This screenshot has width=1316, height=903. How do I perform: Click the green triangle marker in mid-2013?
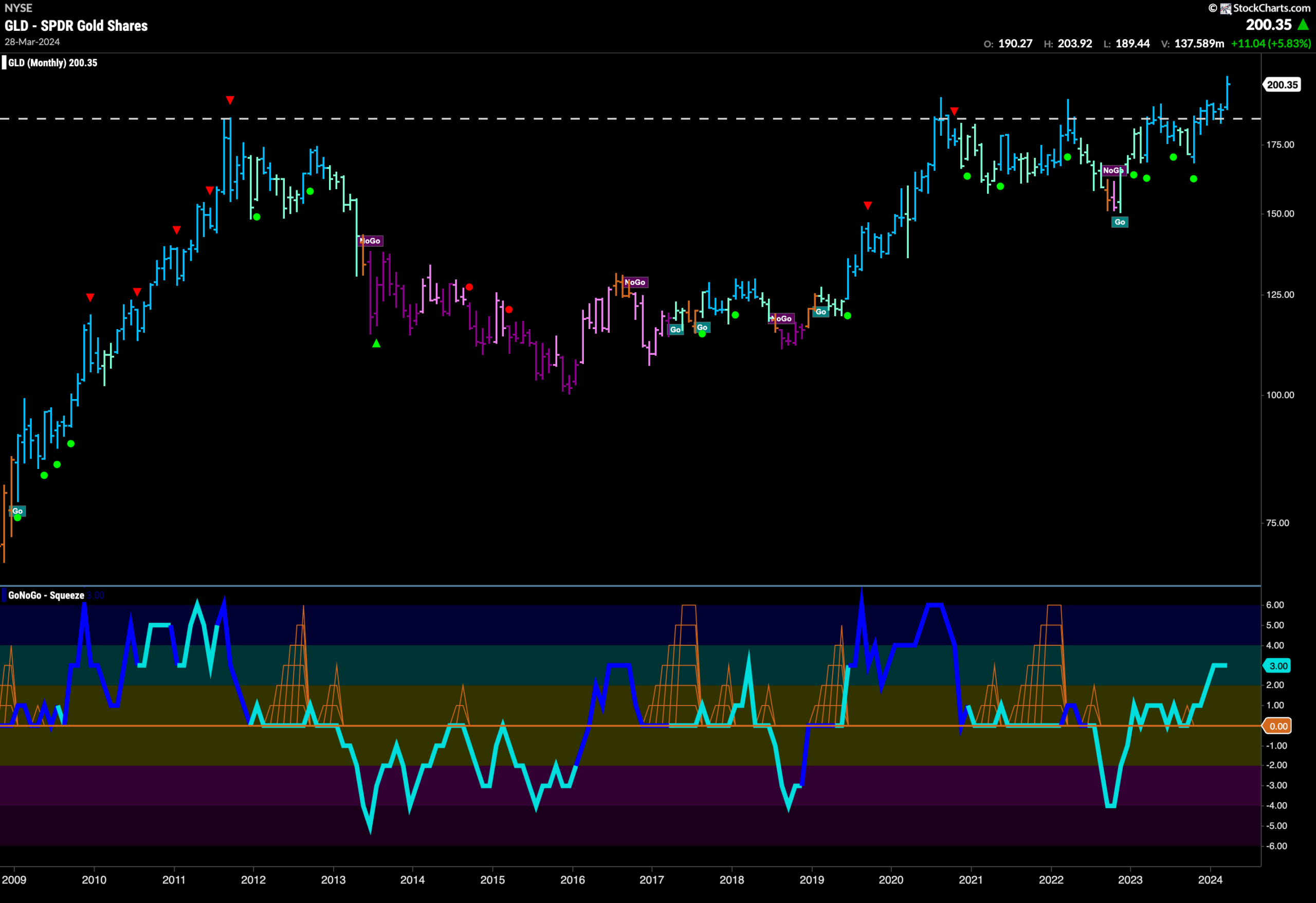click(377, 344)
